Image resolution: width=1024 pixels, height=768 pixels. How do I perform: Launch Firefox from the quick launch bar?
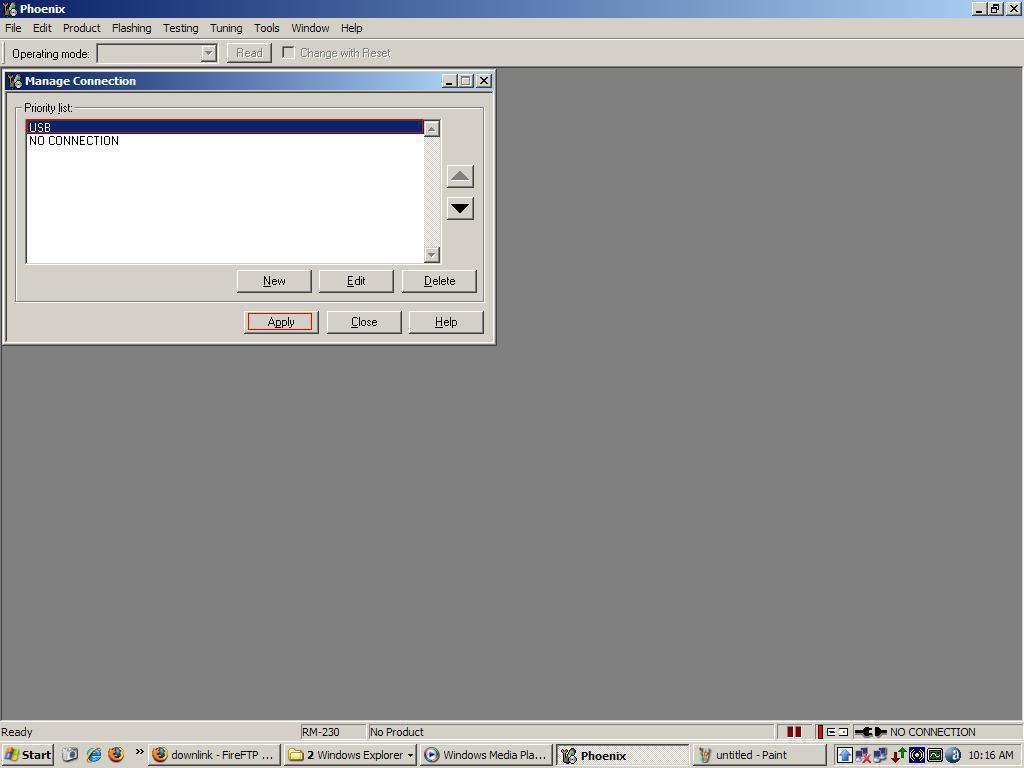[116, 755]
